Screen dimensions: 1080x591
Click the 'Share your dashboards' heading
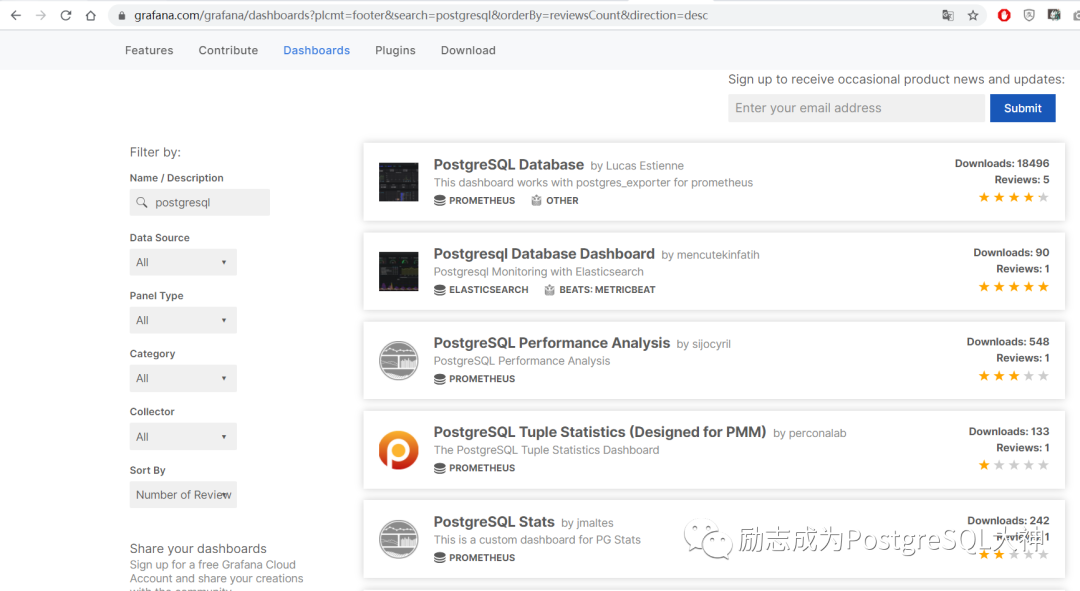[198, 548]
